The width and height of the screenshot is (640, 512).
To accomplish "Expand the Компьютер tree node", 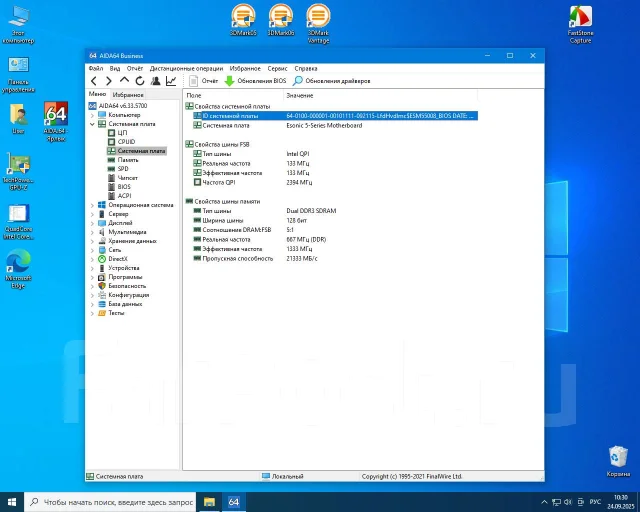I will pyautogui.click(x=92, y=115).
